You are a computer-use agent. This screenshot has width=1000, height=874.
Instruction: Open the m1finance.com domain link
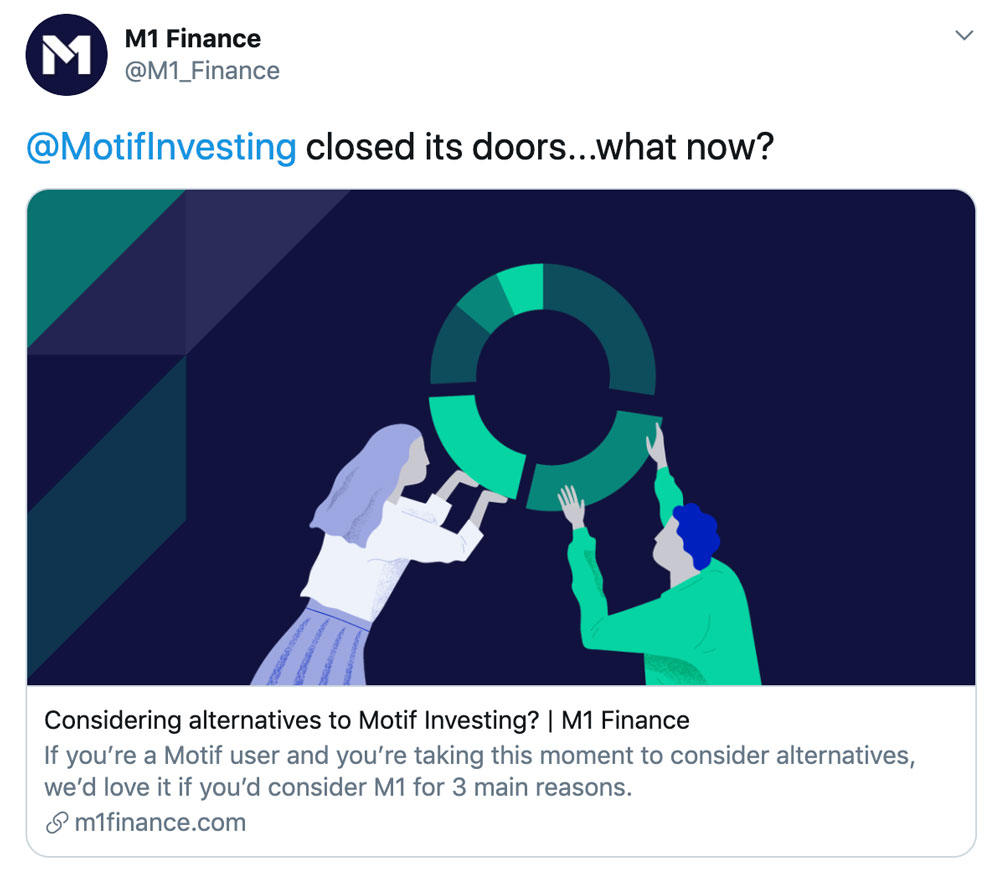[160, 822]
